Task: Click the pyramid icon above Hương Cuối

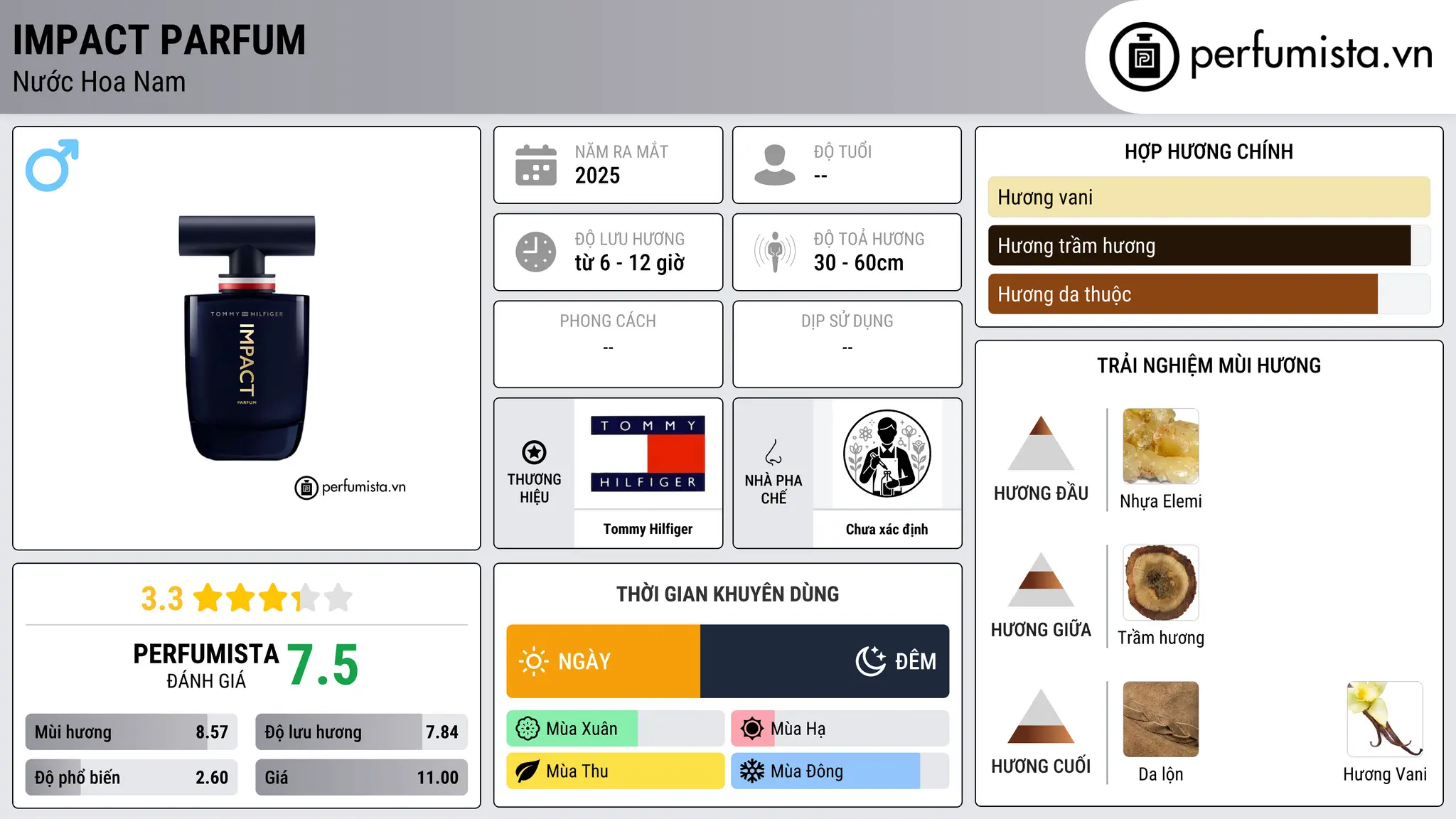Action: (x=1041, y=716)
